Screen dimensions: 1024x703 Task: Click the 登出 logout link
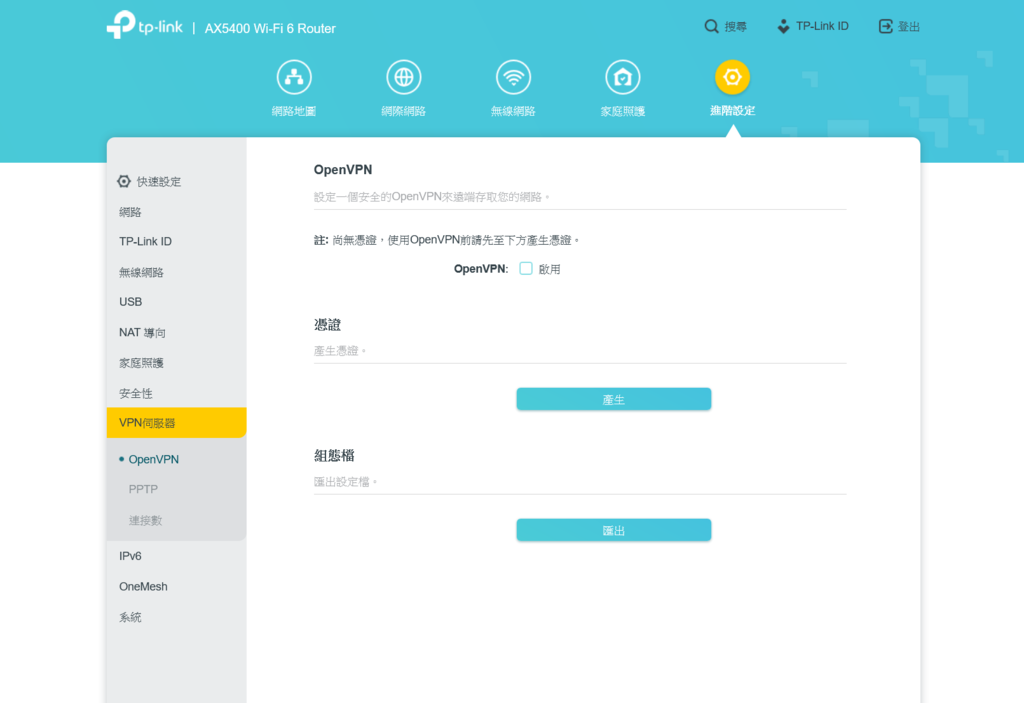(909, 27)
